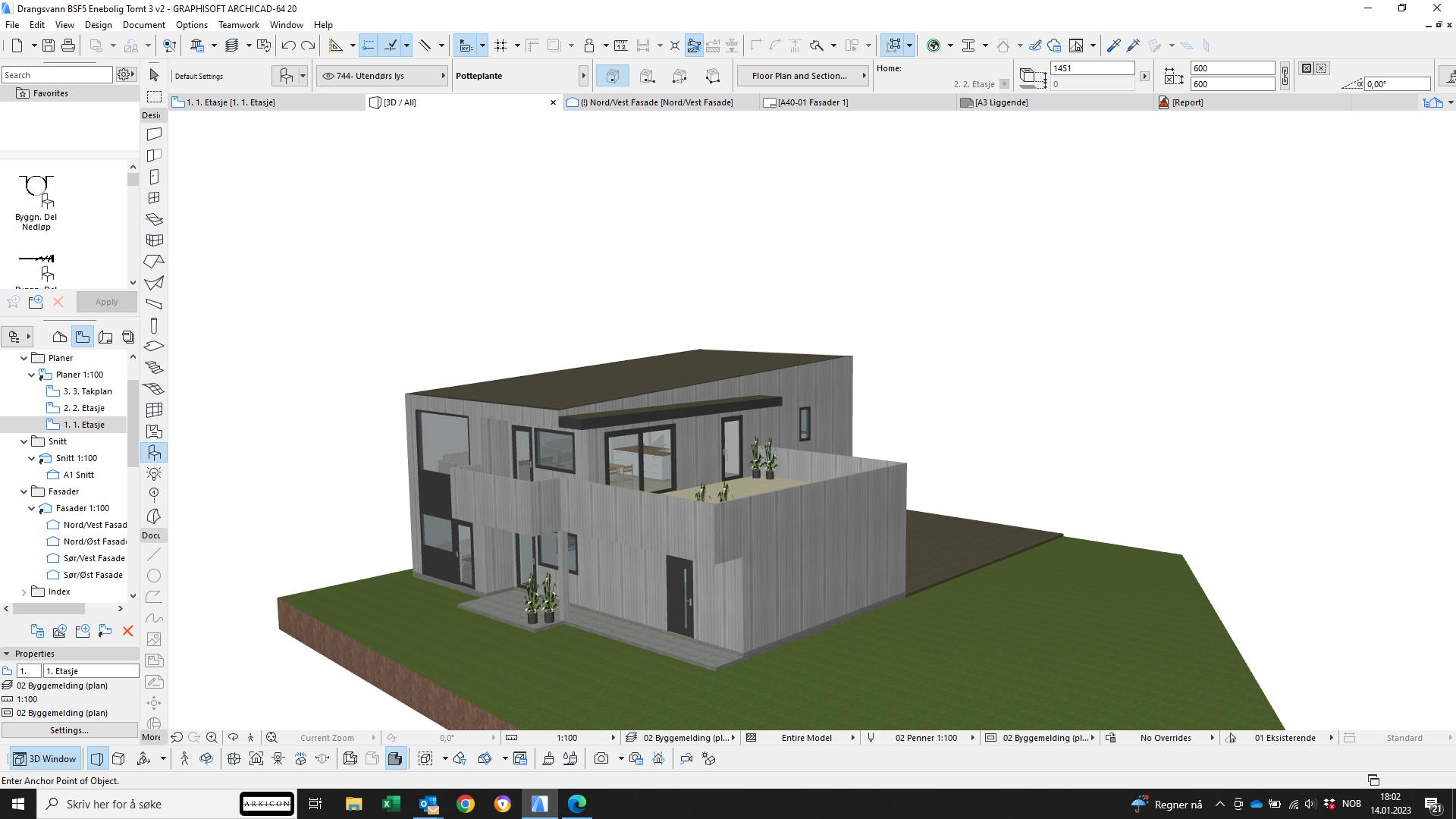Image resolution: width=1456 pixels, height=819 pixels.
Task: Select the Arrow tool in toolbox
Action: click(154, 75)
